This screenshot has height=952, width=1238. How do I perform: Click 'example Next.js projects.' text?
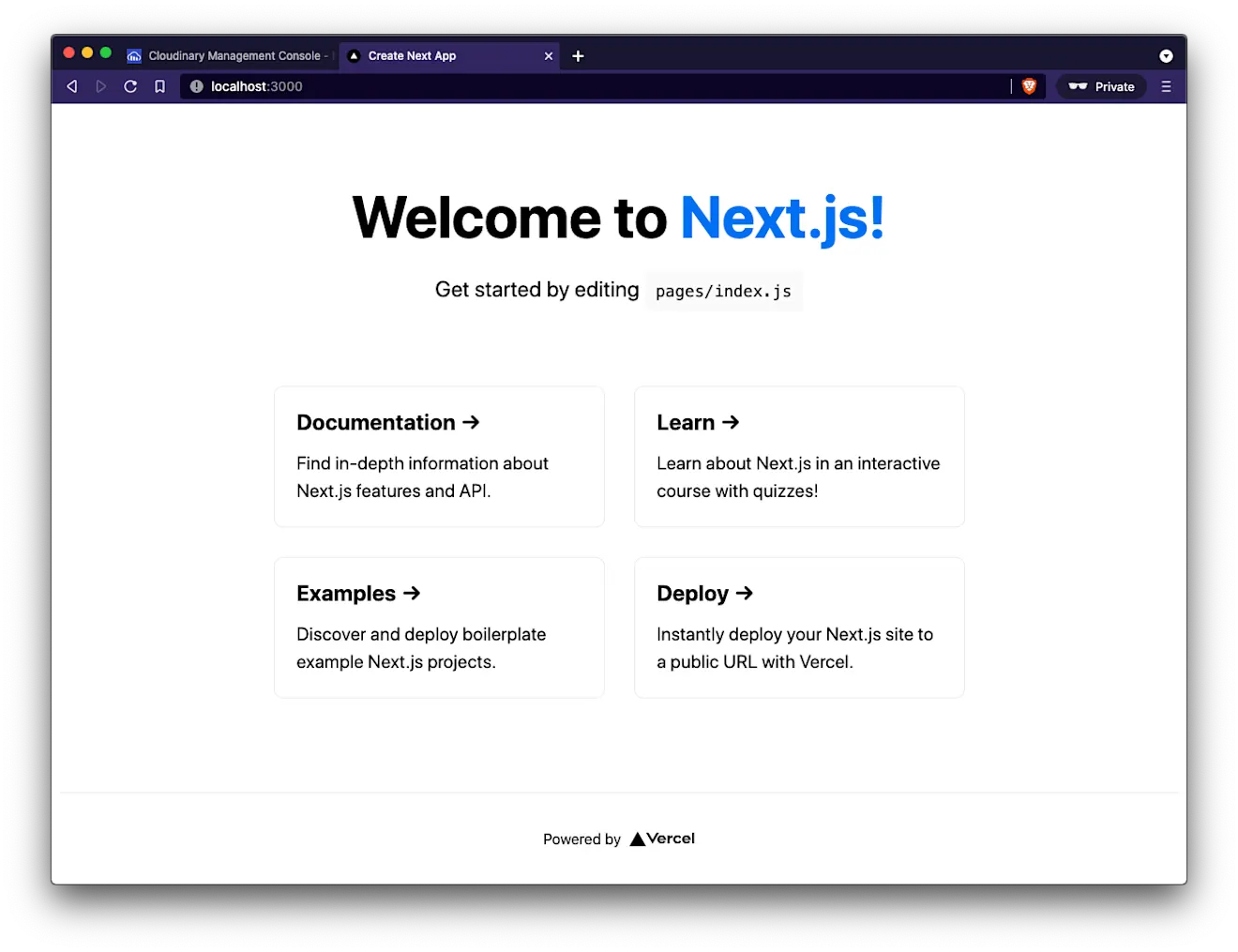click(396, 662)
